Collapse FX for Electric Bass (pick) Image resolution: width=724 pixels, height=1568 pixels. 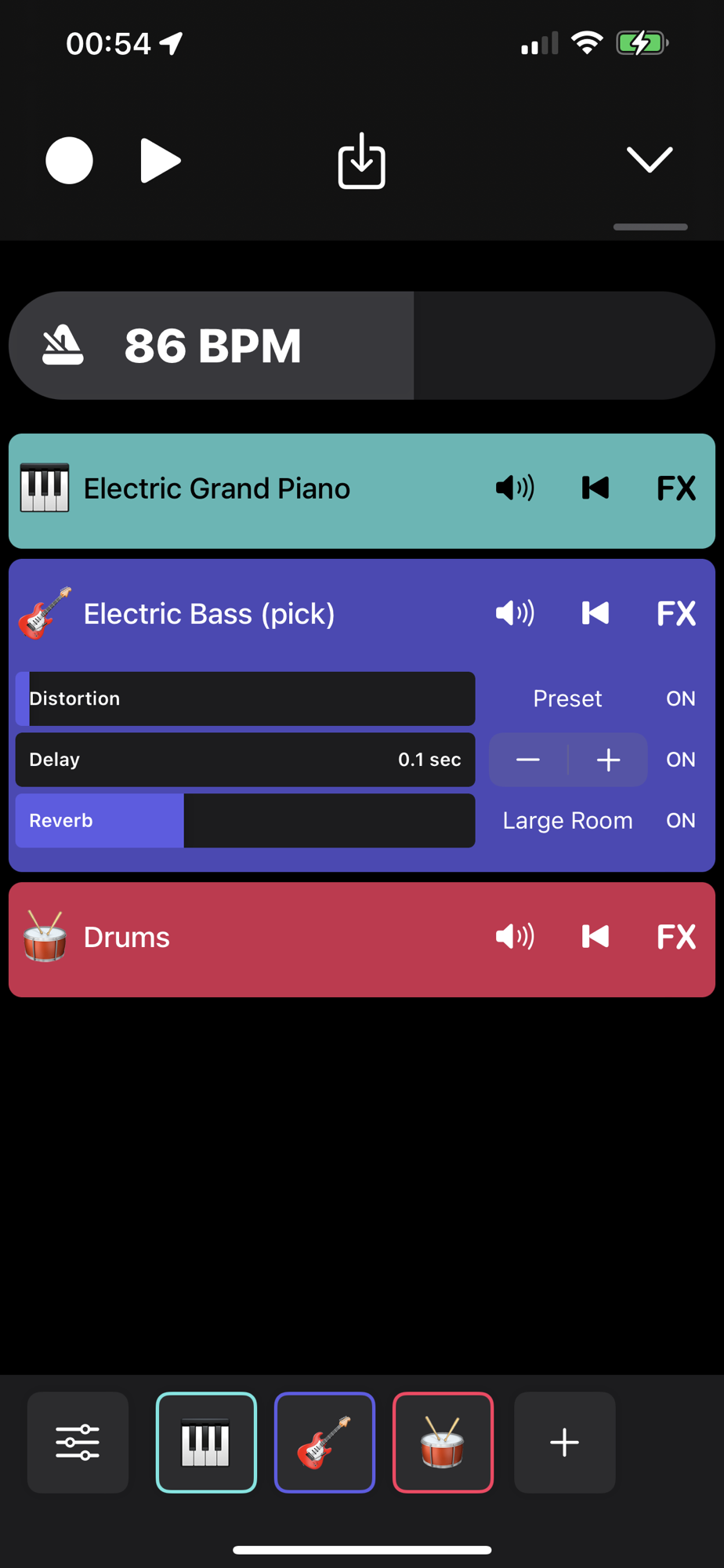676,613
